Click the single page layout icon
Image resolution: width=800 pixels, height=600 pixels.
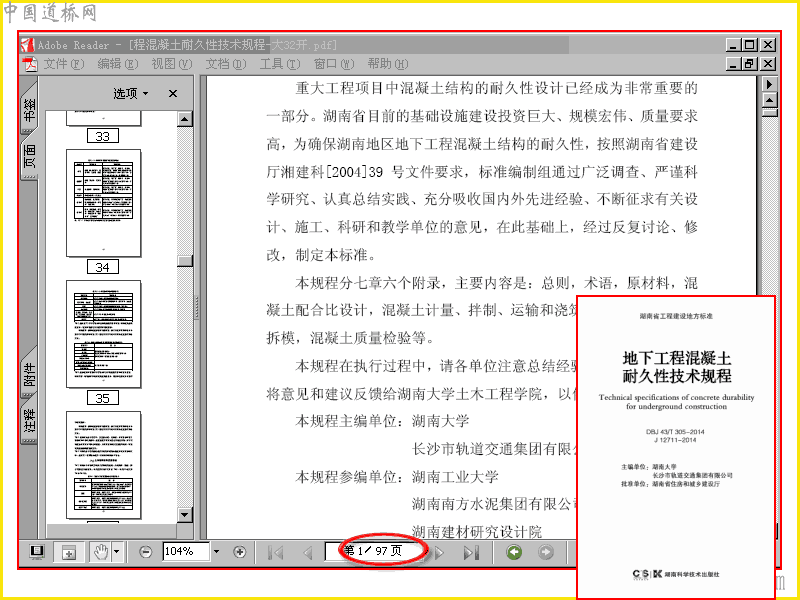point(37,552)
